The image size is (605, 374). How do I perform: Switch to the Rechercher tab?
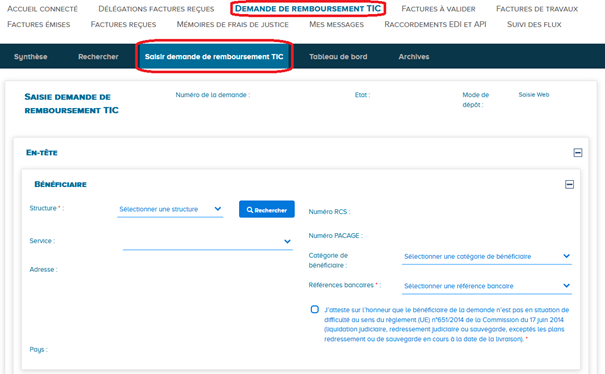pyautogui.click(x=98, y=57)
